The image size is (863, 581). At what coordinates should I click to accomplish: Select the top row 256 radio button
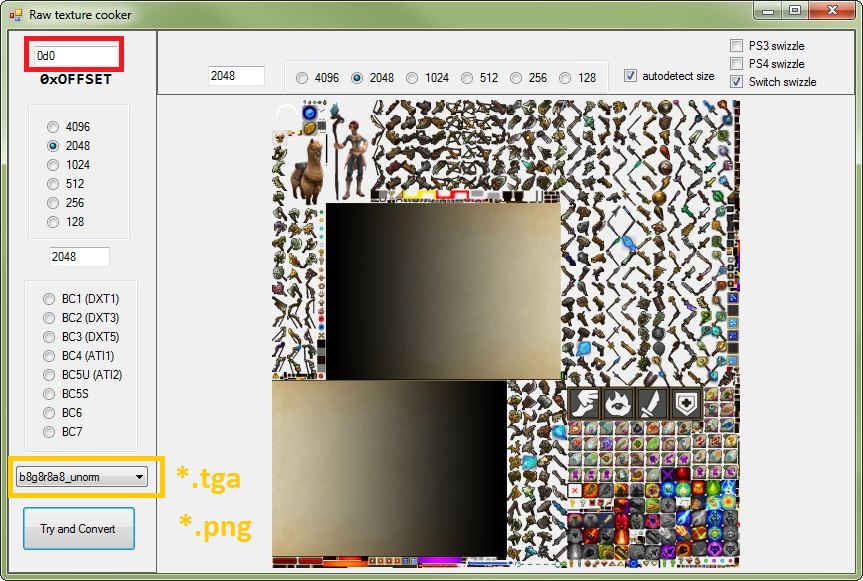[516, 78]
